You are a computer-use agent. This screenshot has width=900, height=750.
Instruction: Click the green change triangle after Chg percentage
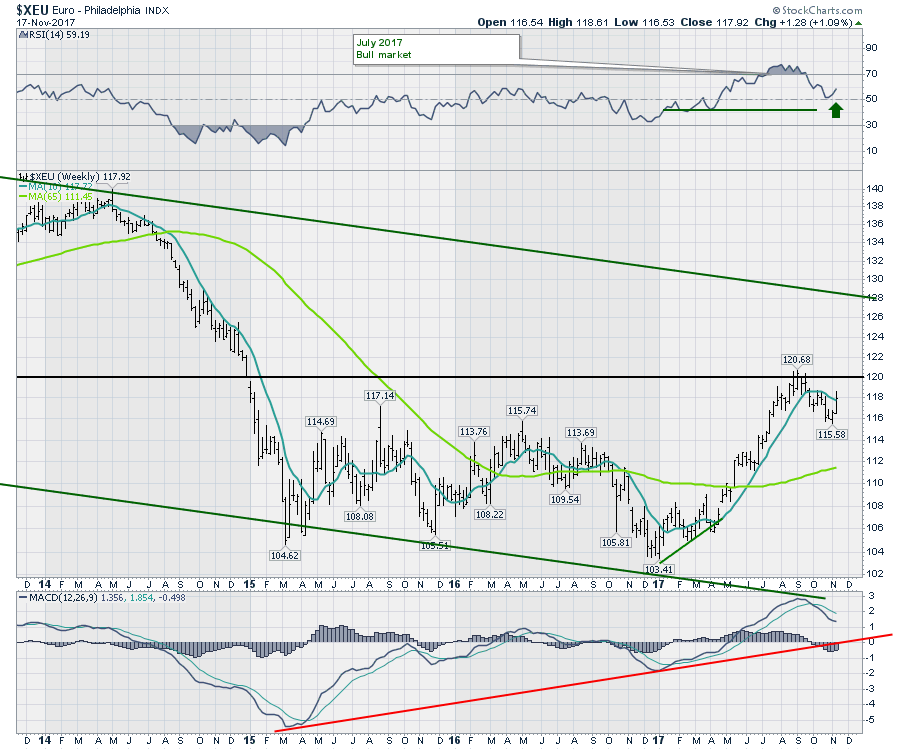[x=859, y=21]
